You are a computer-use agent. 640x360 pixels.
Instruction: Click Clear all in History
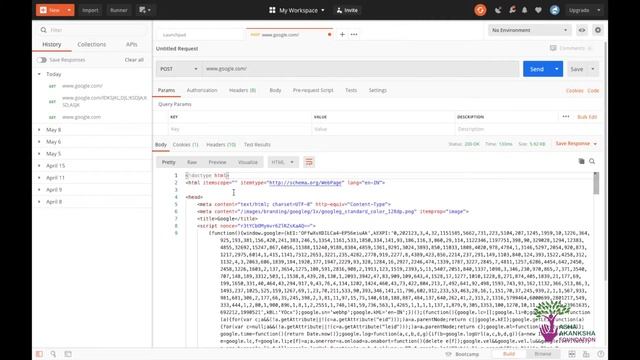[134, 60]
